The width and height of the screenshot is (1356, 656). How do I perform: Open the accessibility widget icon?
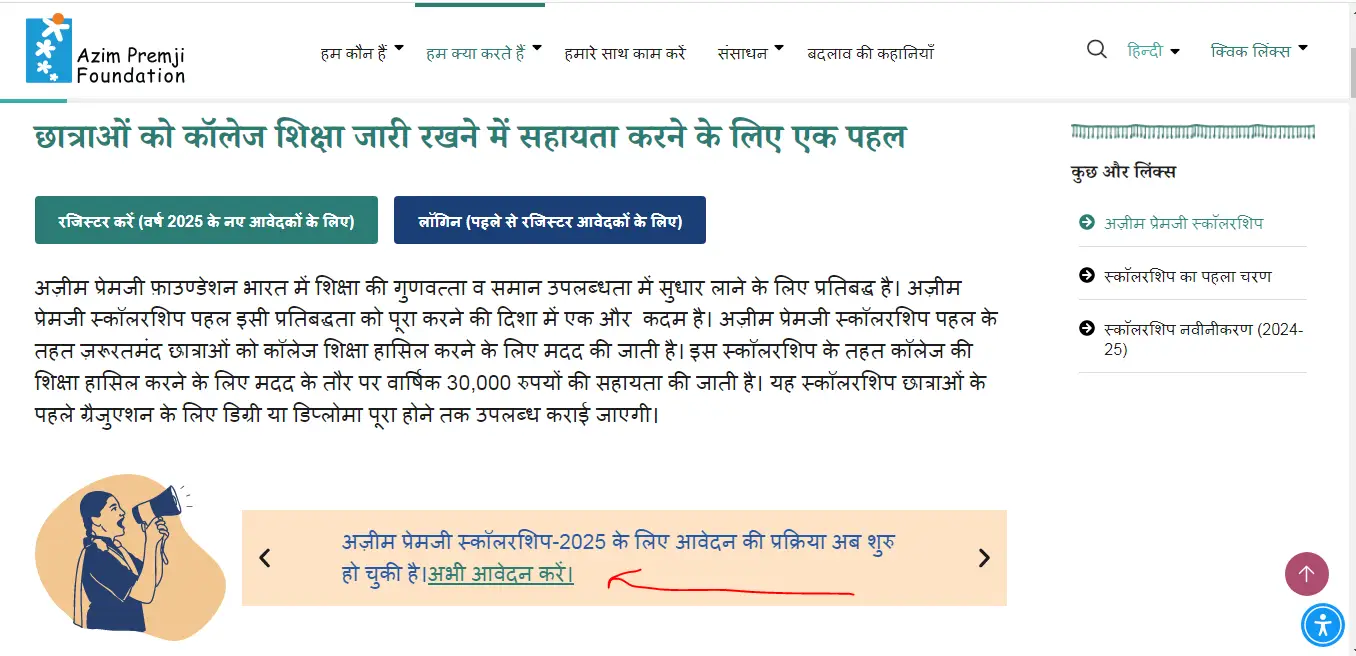coord(1323,625)
